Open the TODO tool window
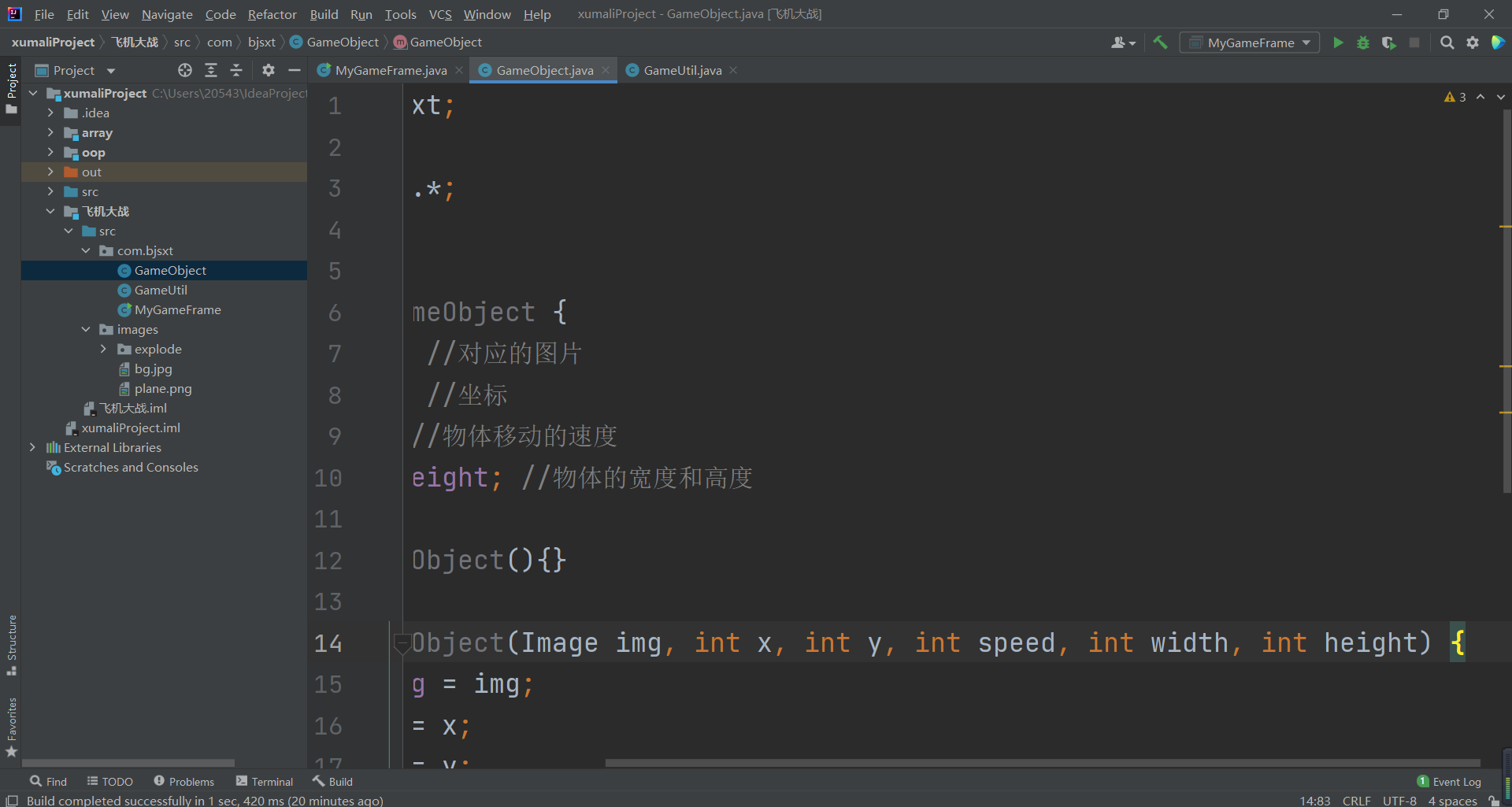Screen dimensions: 1512x807 coord(110,781)
